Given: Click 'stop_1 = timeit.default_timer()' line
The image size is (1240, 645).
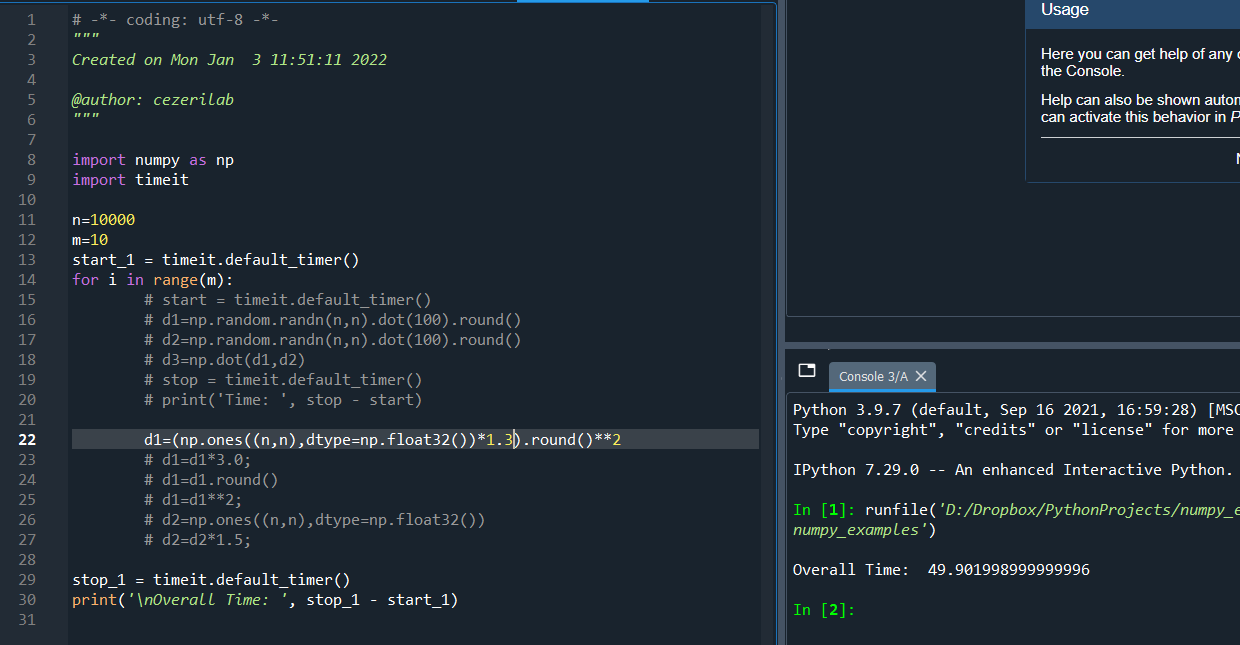Looking at the screenshot, I should (211, 580).
